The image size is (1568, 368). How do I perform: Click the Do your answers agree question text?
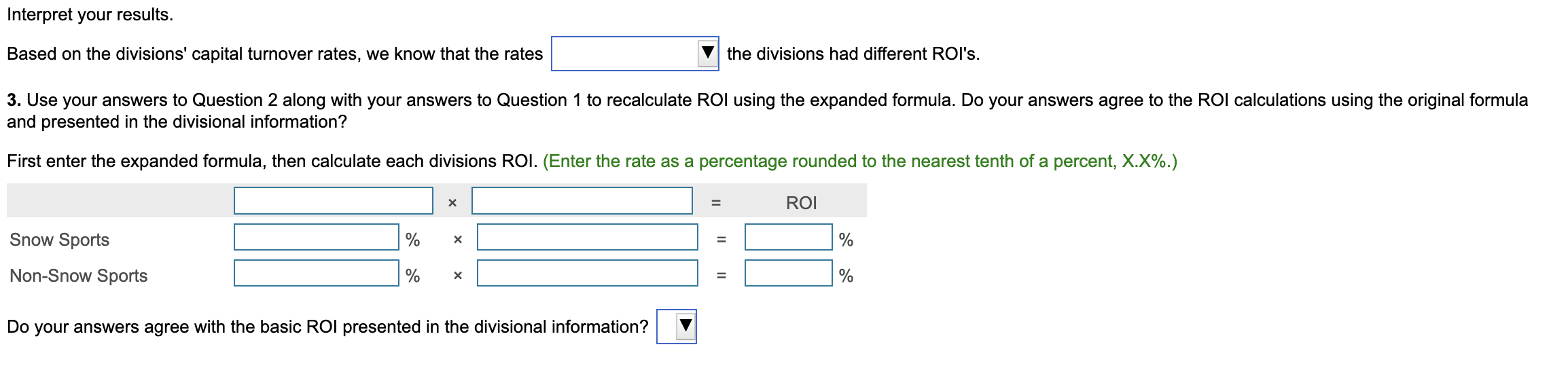click(327, 327)
